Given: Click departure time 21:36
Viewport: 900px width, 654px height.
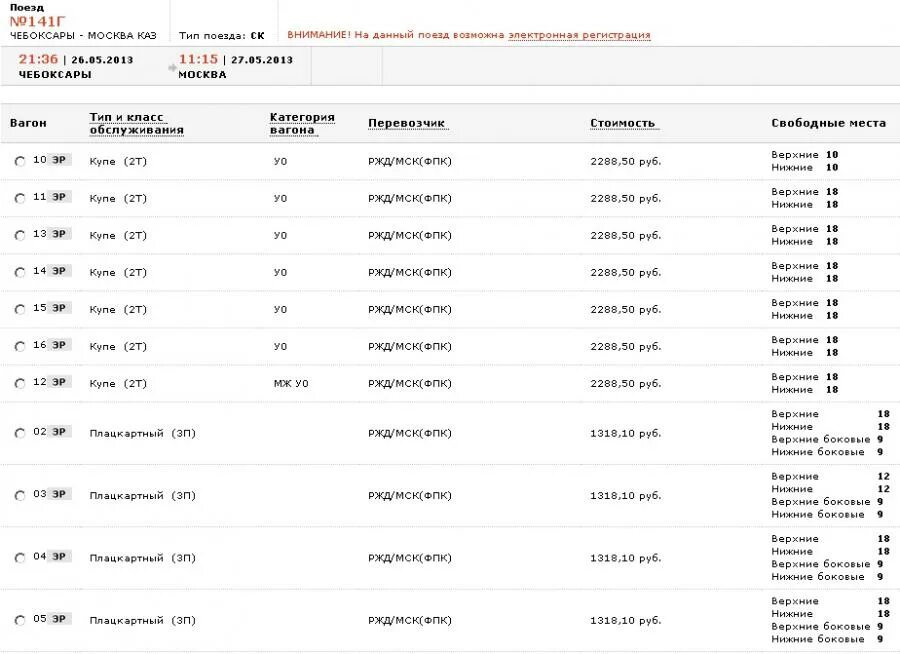Looking at the screenshot, I should (x=38, y=59).
